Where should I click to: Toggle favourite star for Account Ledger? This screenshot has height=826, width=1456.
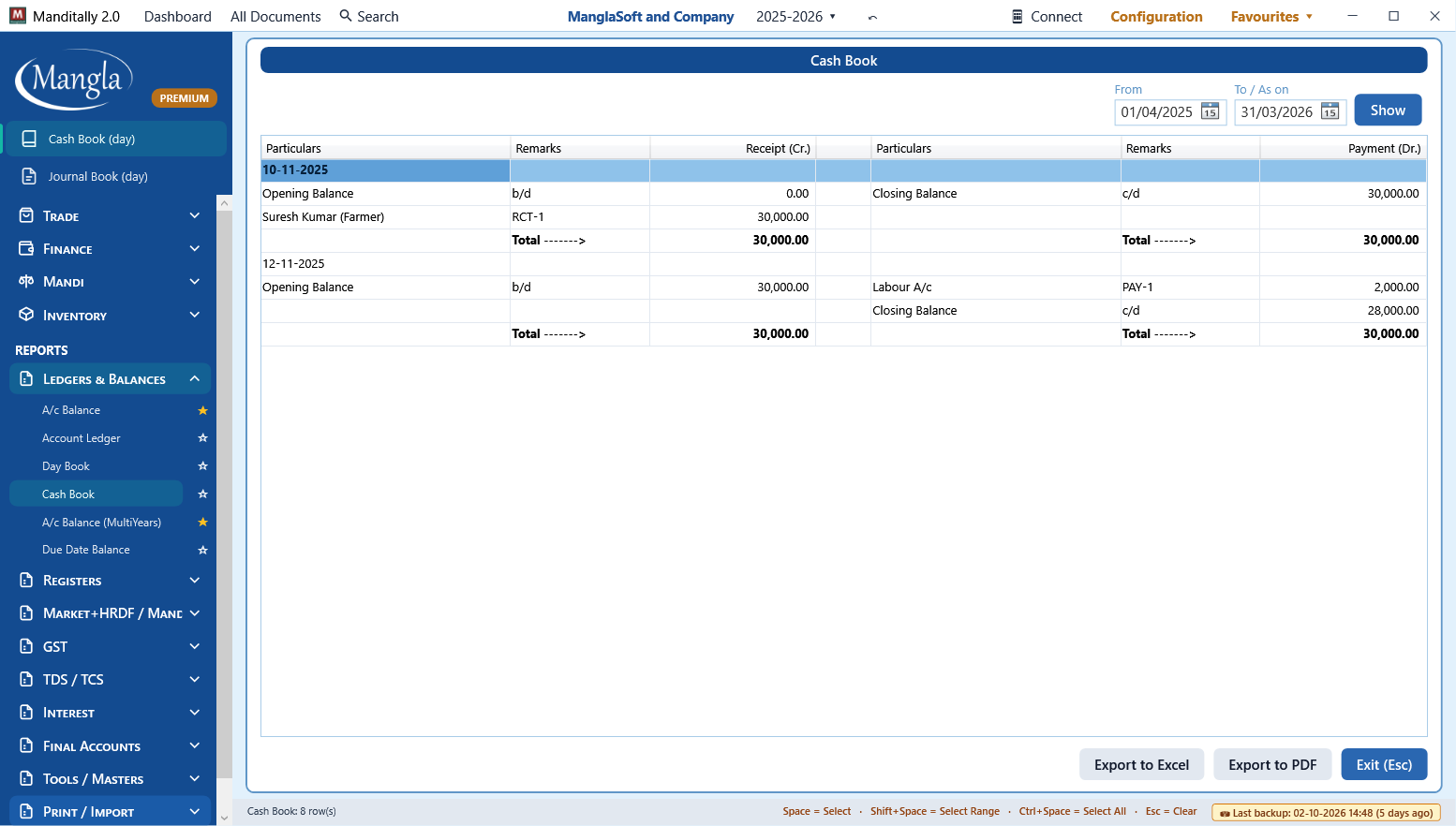(202, 438)
